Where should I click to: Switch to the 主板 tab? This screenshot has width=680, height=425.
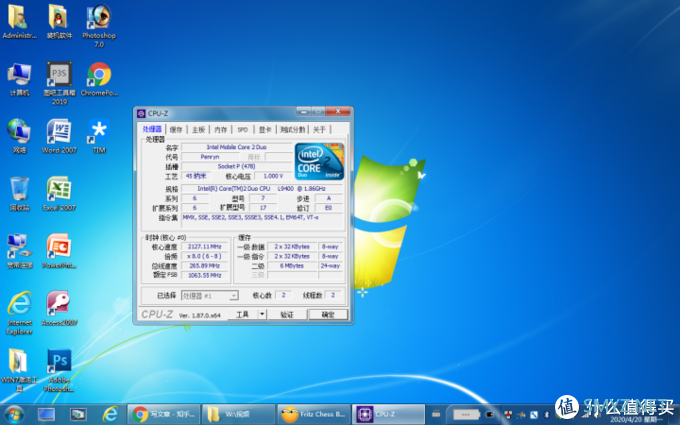[199, 130]
